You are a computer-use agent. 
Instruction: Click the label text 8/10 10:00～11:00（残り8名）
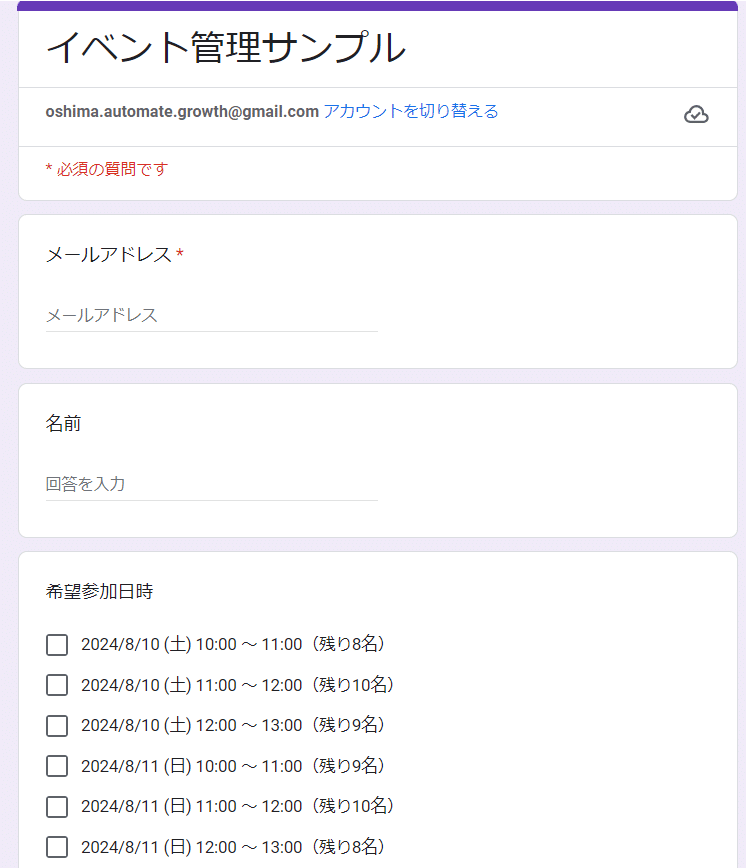pyautogui.click(x=233, y=644)
